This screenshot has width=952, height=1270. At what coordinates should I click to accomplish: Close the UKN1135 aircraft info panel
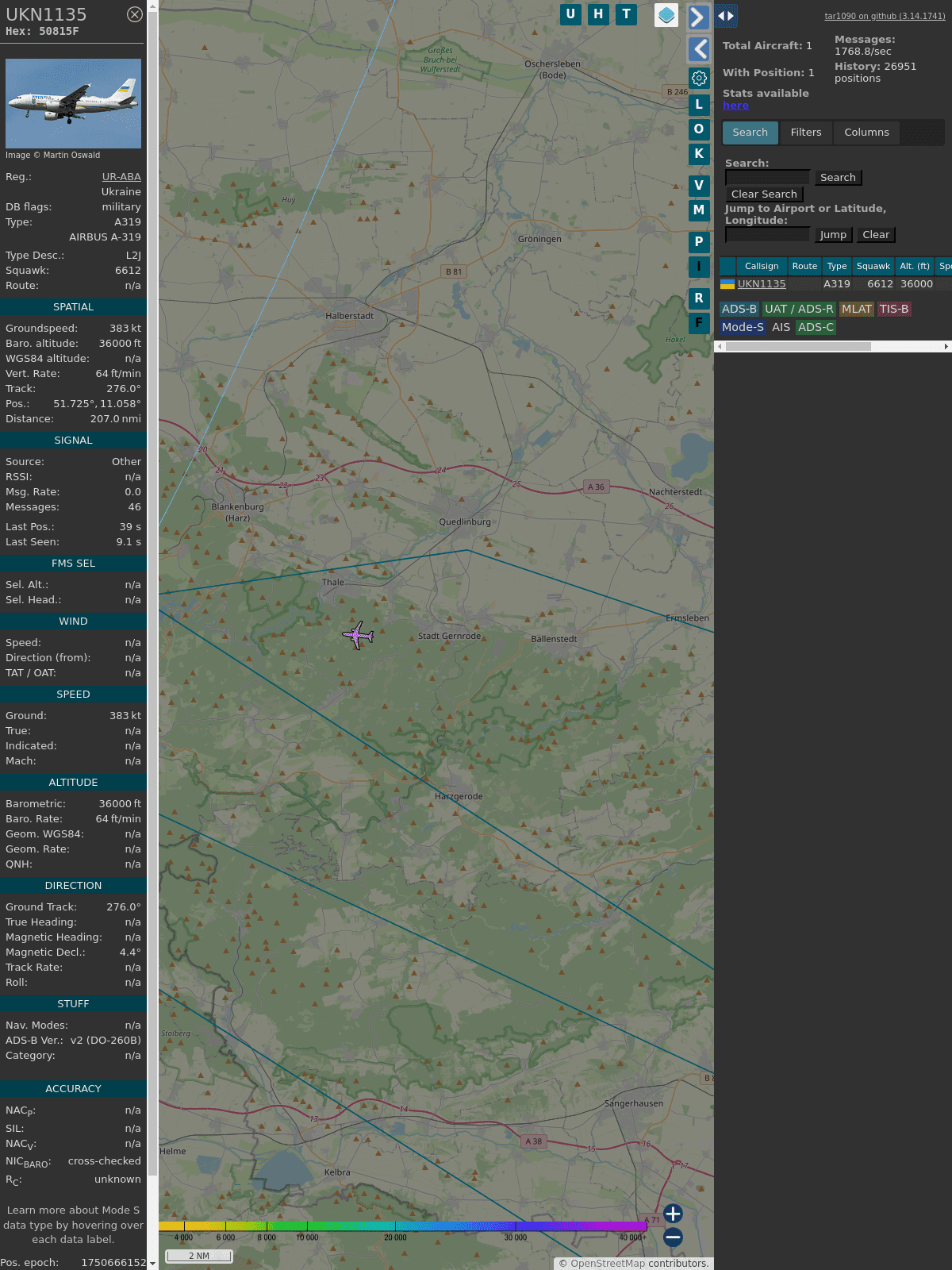pyautogui.click(x=135, y=14)
